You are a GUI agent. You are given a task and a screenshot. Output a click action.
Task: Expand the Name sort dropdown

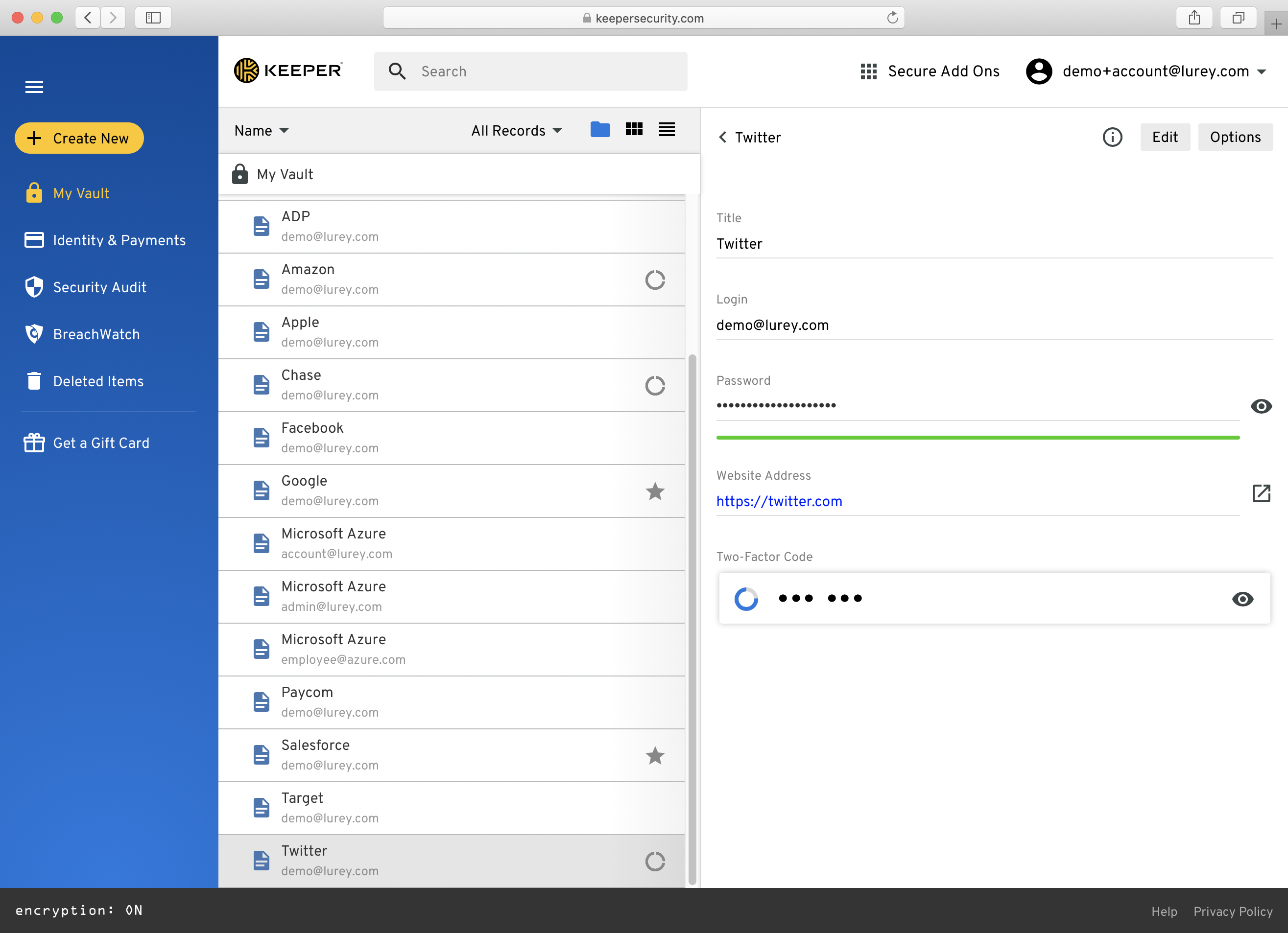pos(261,131)
